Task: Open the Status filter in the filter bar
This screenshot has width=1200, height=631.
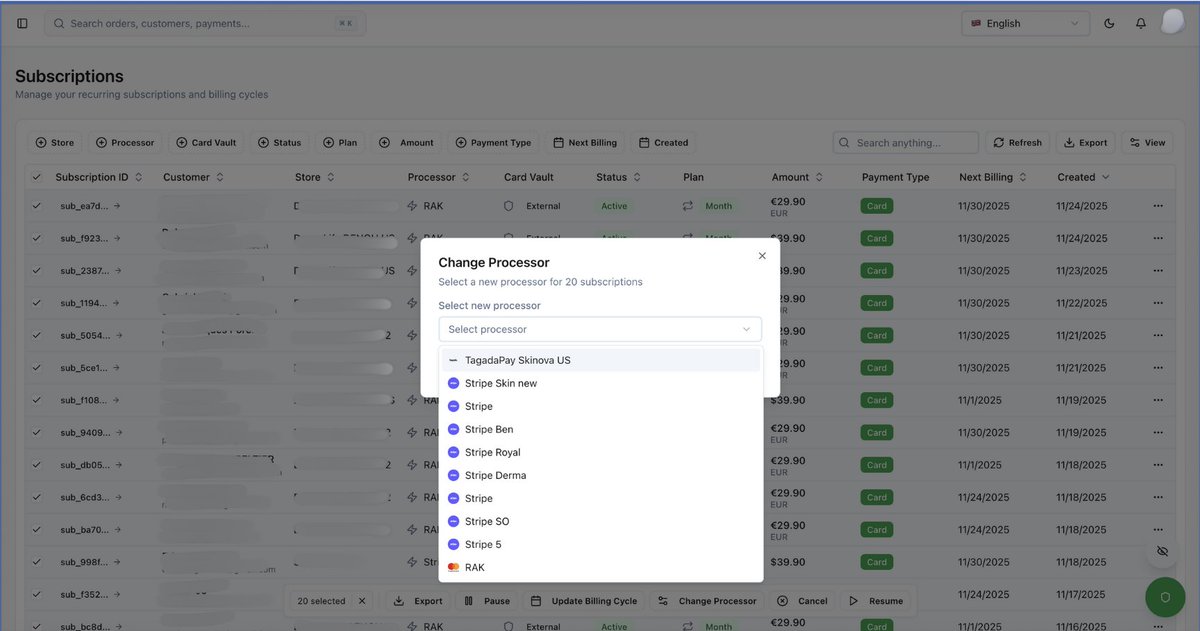Action: point(280,142)
